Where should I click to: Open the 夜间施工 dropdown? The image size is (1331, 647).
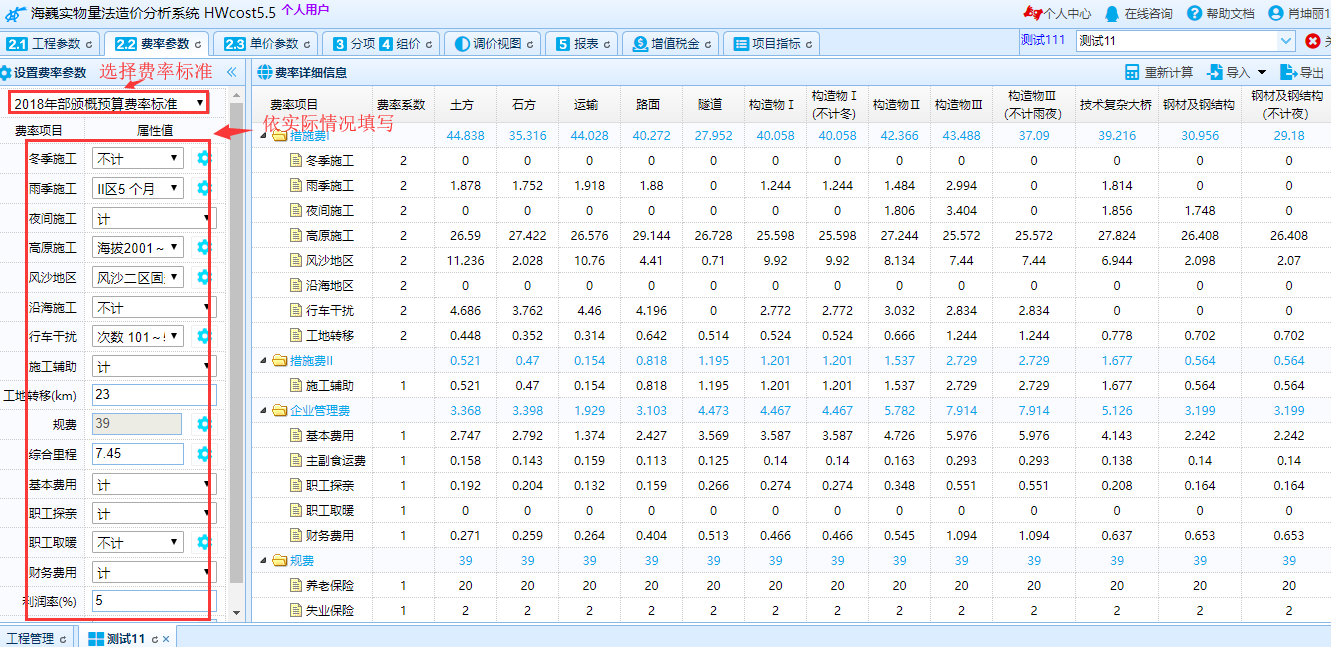154,218
